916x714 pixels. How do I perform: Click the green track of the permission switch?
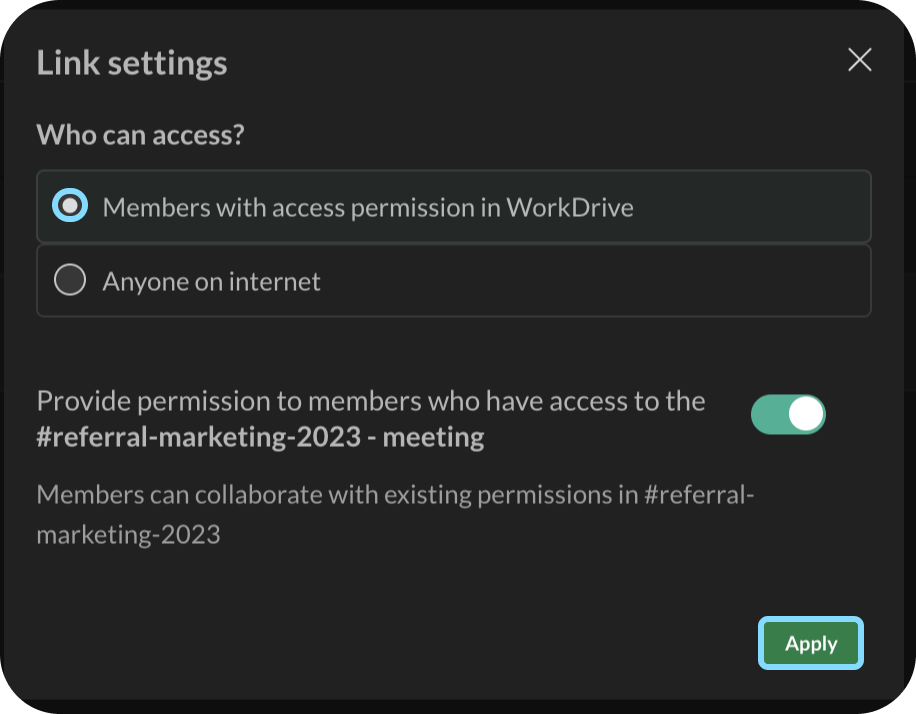click(x=768, y=414)
